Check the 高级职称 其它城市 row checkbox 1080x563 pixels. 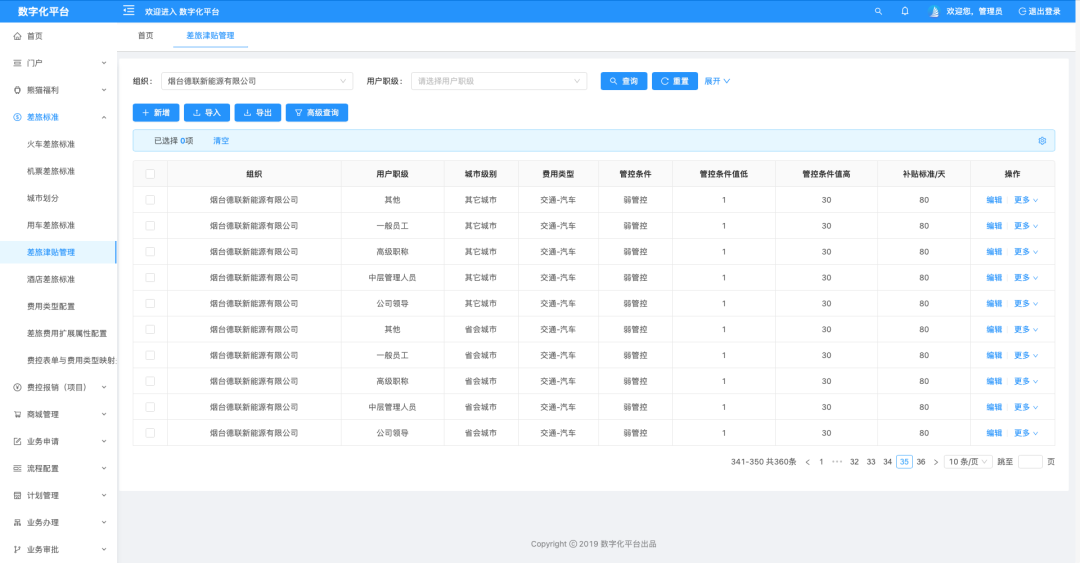pos(150,252)
